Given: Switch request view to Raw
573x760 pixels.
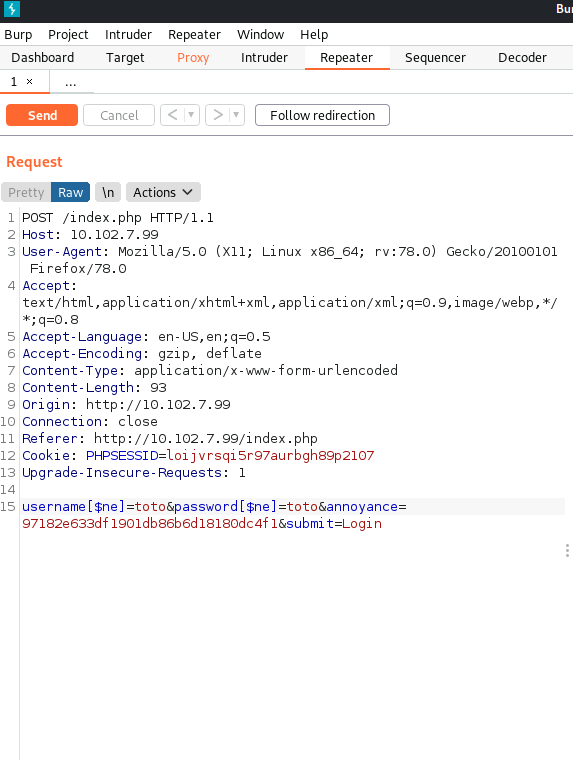Looking at the screenshot, I should pyautogui.click(x=71, y=192).
